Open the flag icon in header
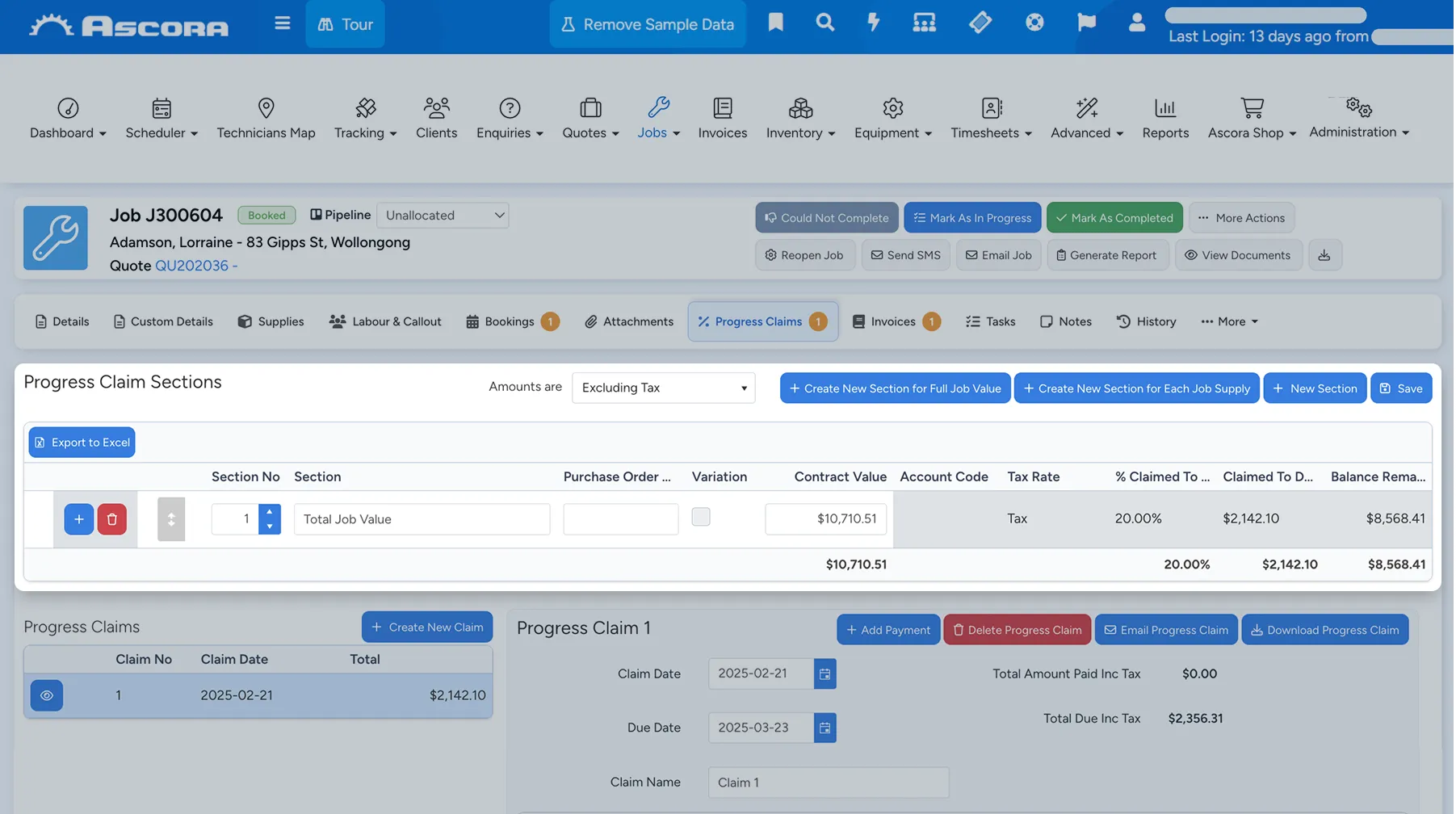Viewport: 1456px width, 814px height. 1086,23
